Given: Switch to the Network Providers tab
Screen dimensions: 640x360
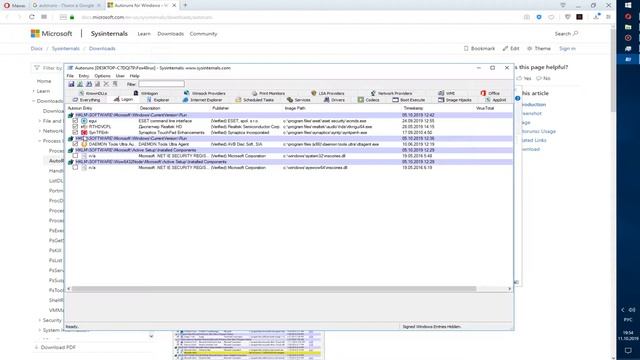Looking at the screenshot, I should 391,93.
